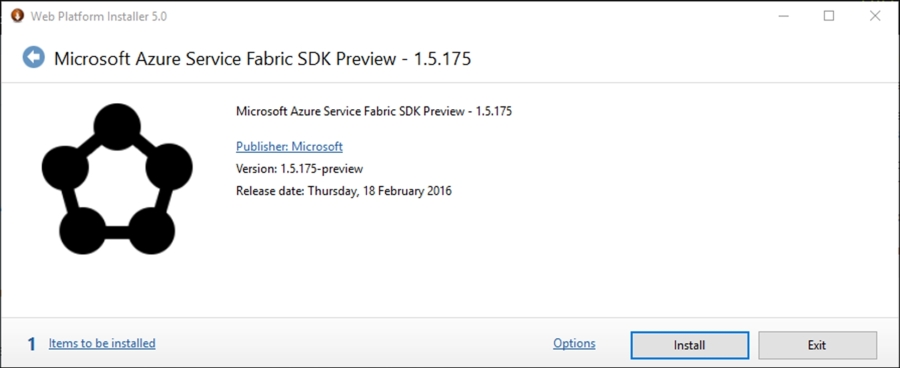Click the Release date: Thursday, 18 February 2016 text

click(x=344, y=191)
